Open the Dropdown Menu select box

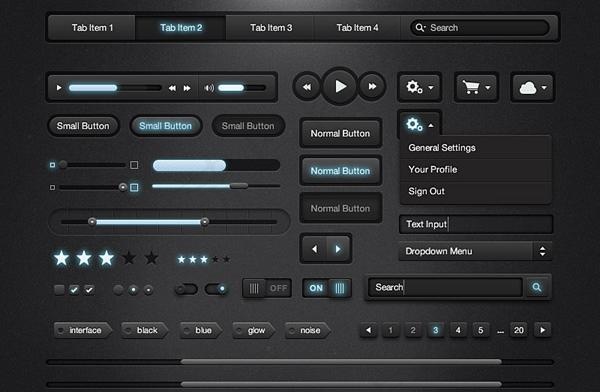475,251
